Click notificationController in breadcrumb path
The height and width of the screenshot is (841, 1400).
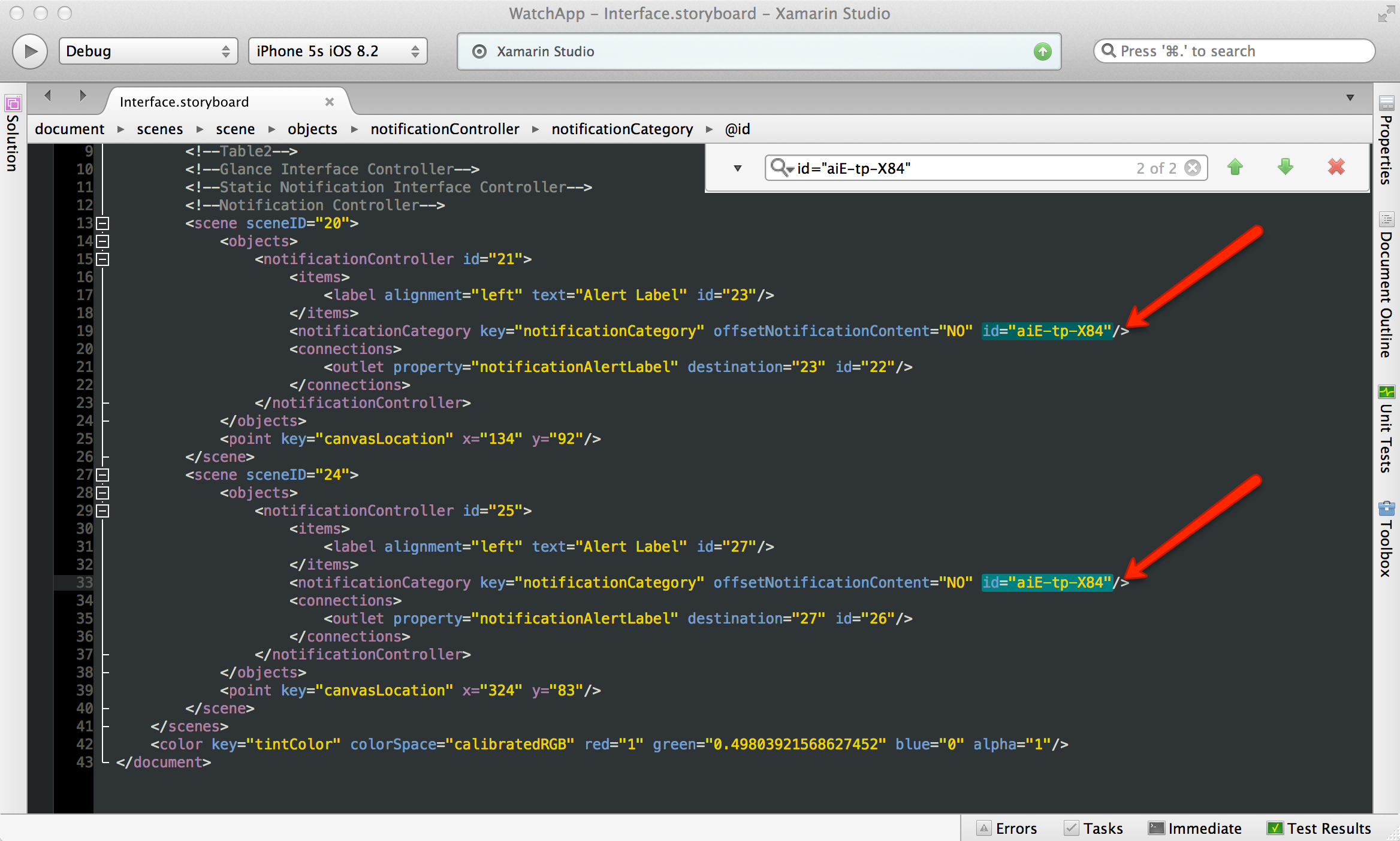coord(445,129)
